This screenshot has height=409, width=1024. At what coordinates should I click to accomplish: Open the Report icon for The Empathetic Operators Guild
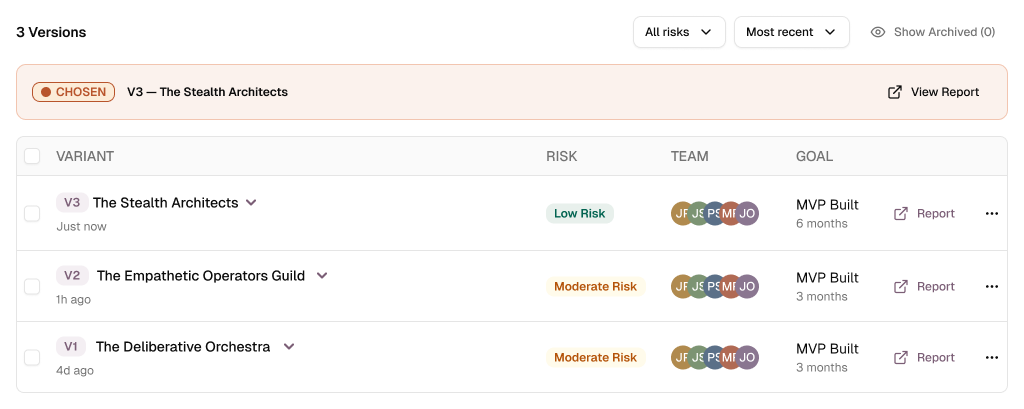901,287
